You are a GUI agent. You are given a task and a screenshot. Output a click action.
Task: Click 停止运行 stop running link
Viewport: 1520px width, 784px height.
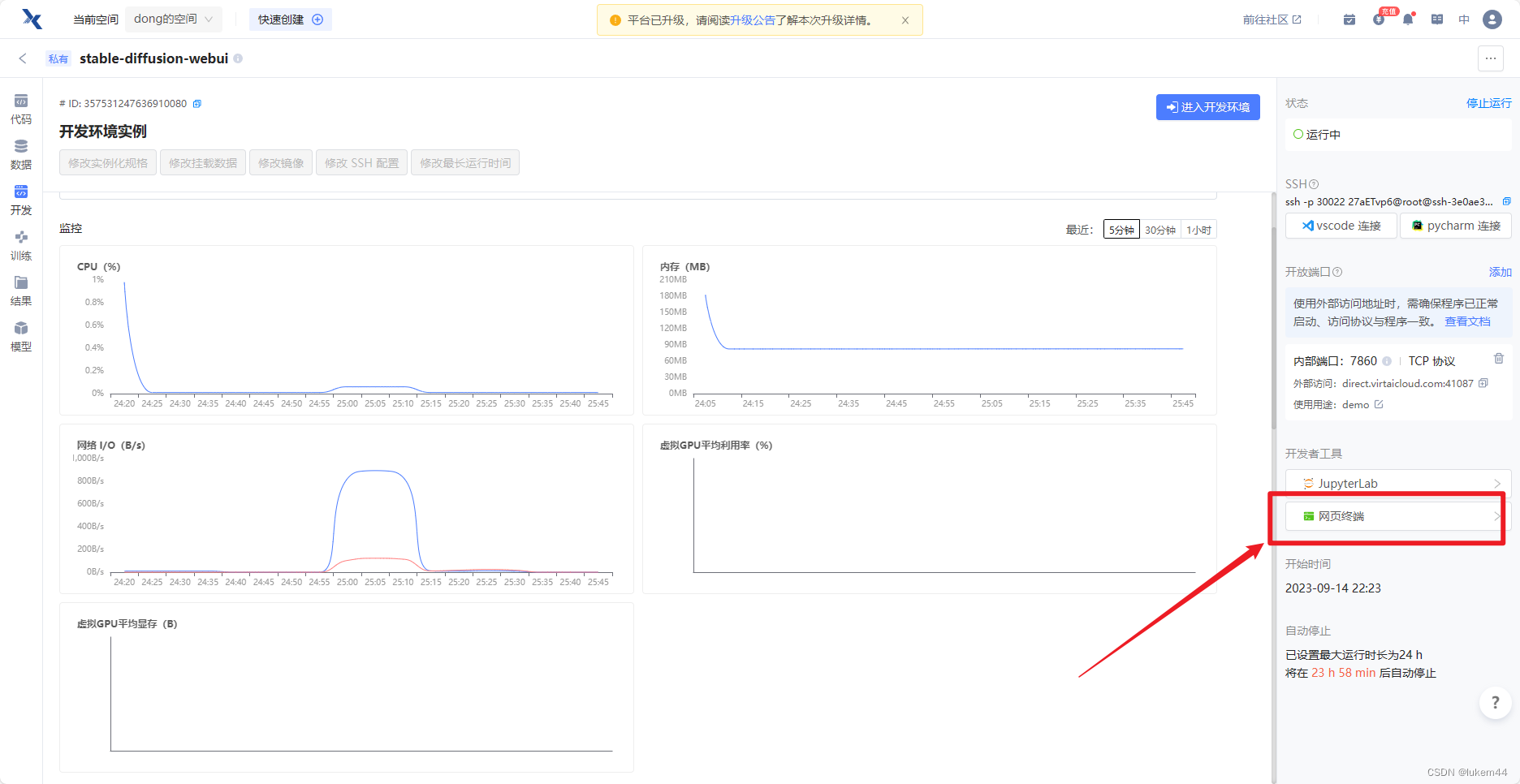(1489, 103)
